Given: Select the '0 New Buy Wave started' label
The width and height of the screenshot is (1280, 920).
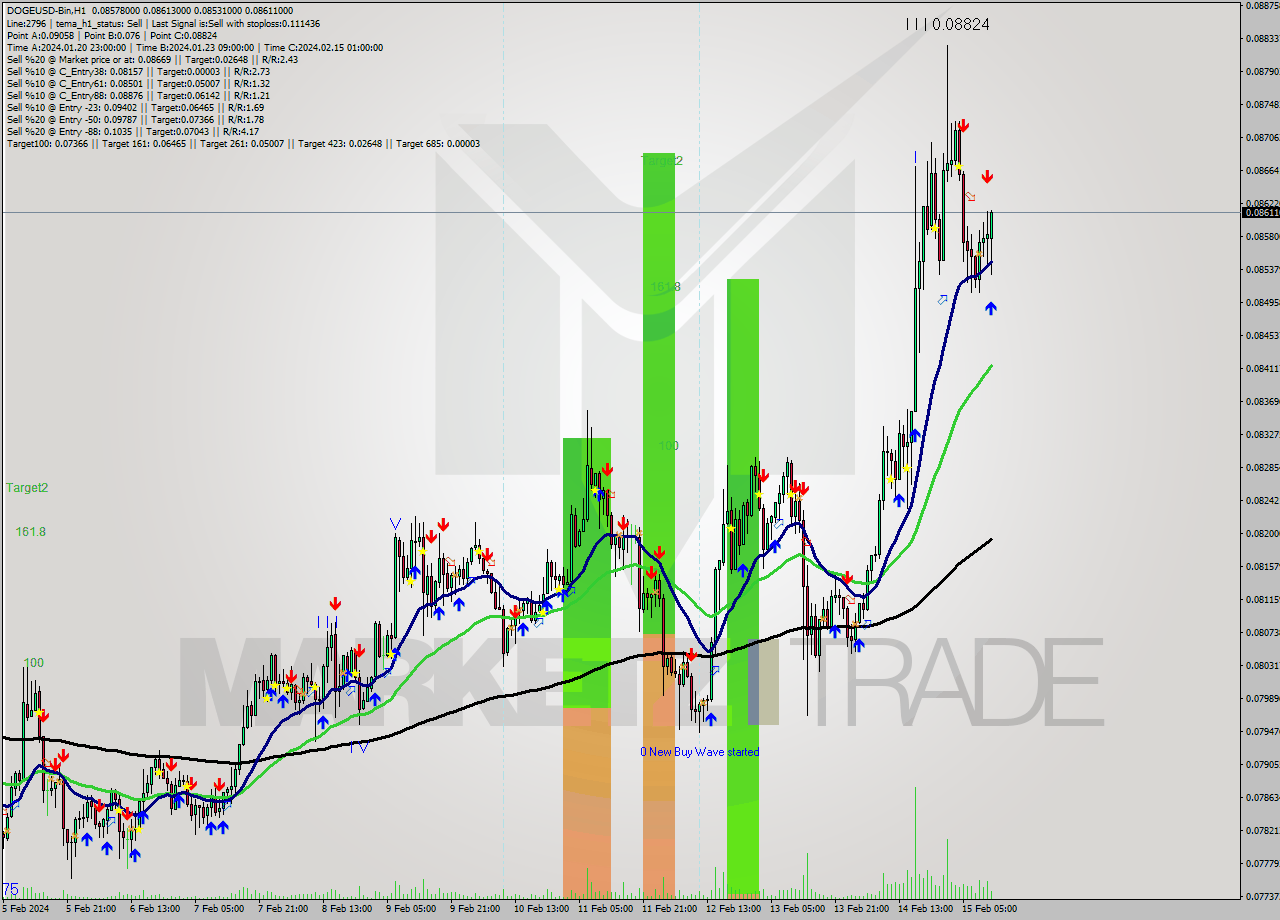Looking at the screenshot, I should pyautogui.click(x=700, y=752).
